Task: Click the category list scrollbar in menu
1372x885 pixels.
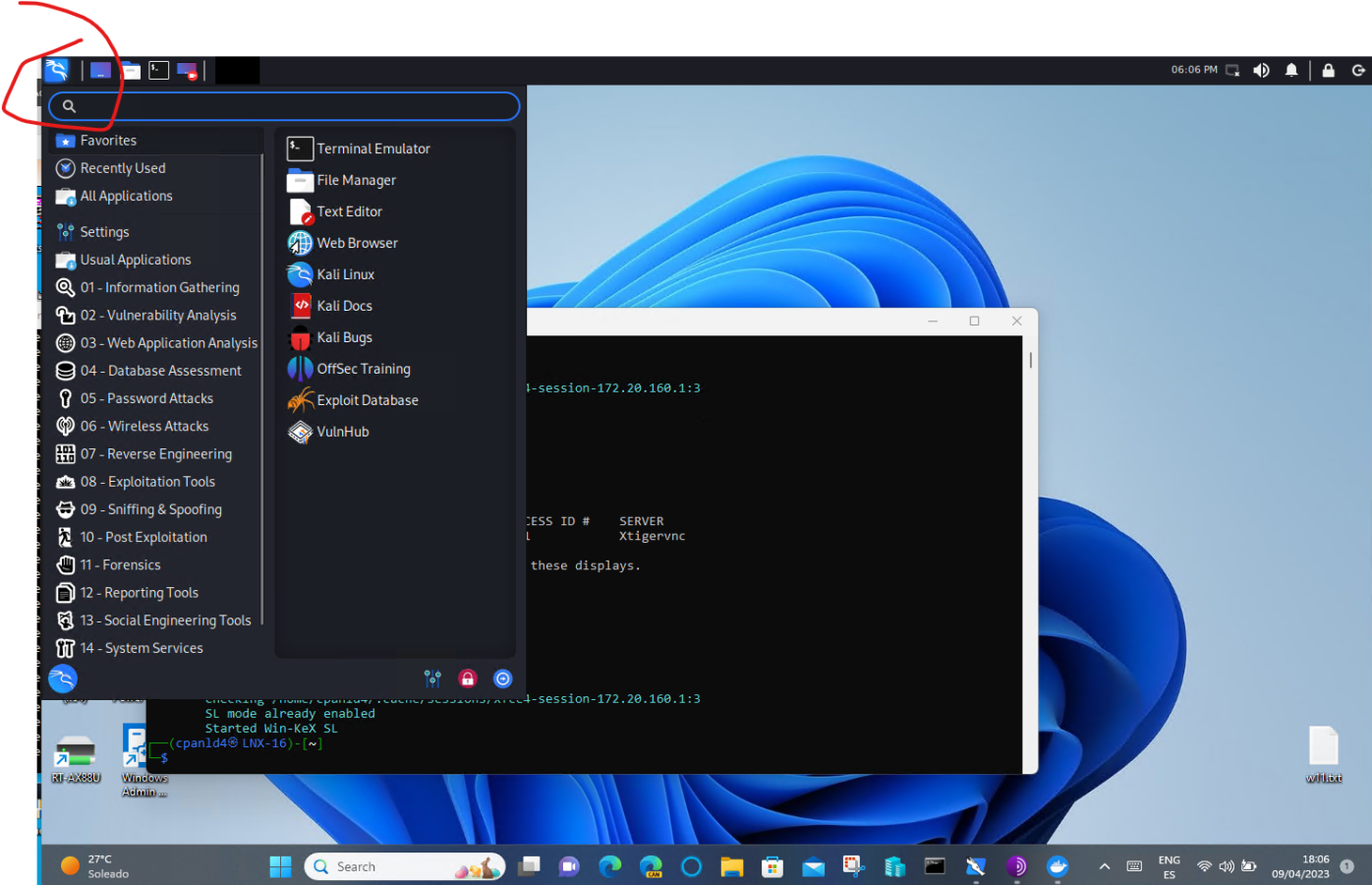Action: [261, 388]
